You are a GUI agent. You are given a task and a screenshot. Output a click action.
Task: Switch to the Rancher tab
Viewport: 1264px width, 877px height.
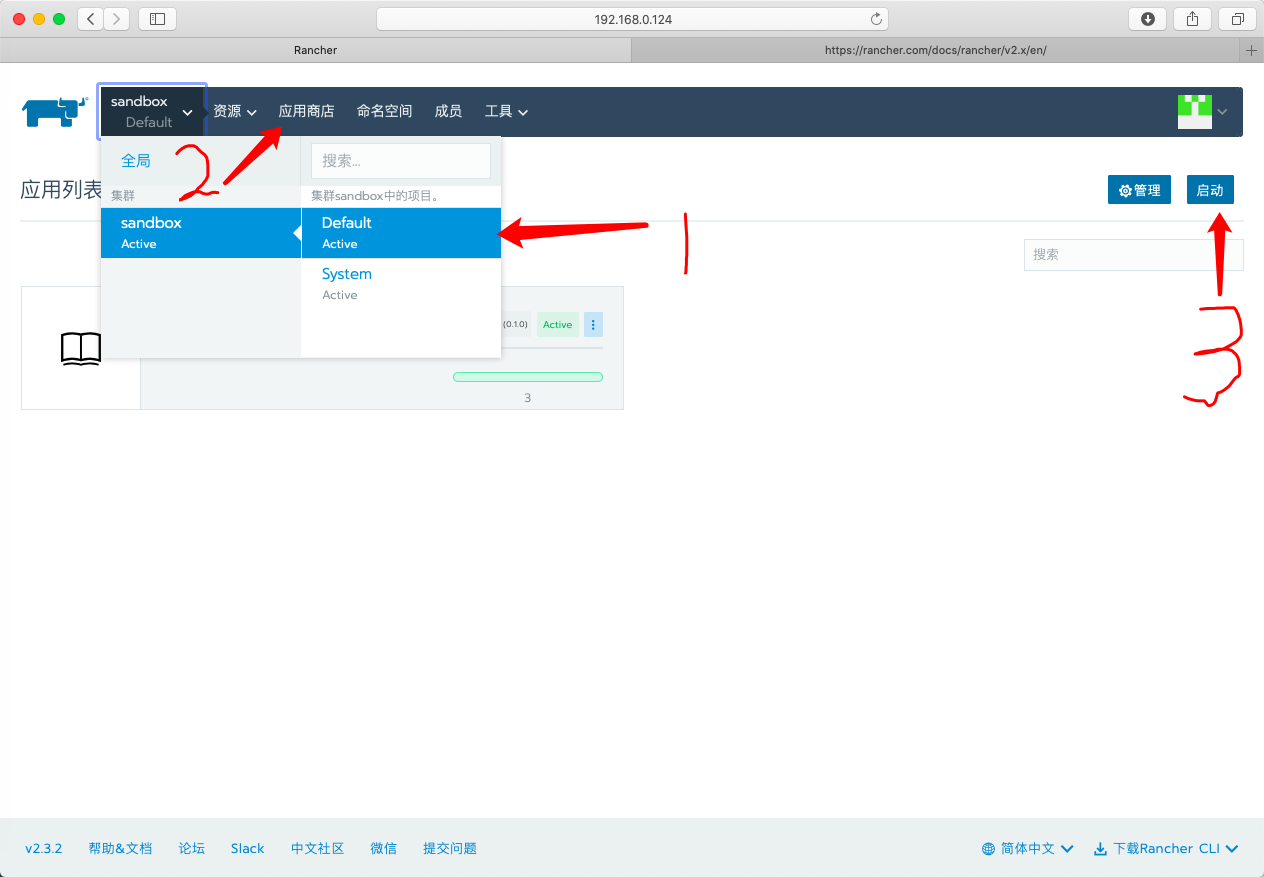[316, 50]
